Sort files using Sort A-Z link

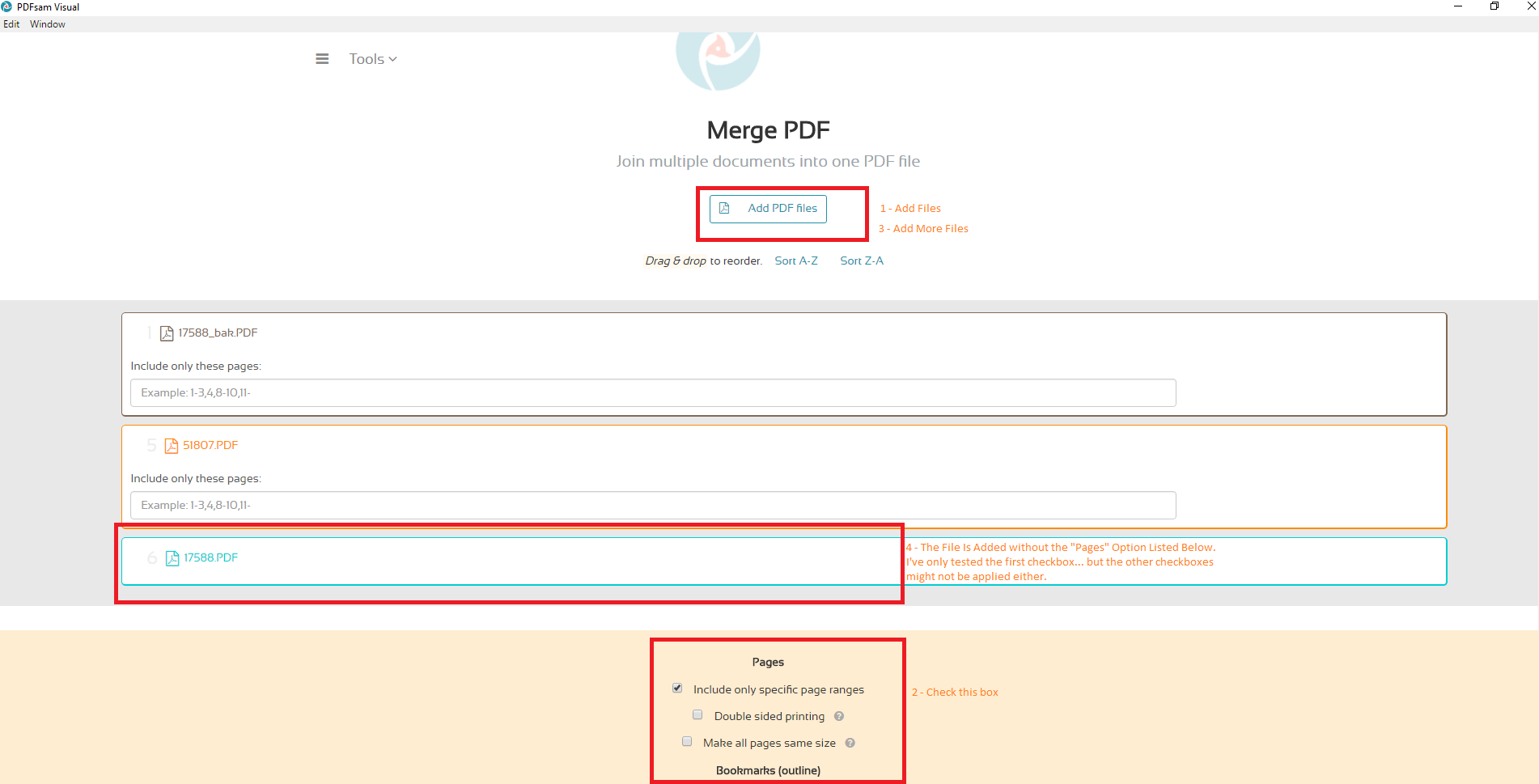pyautogui.click(x=796, y=261)
